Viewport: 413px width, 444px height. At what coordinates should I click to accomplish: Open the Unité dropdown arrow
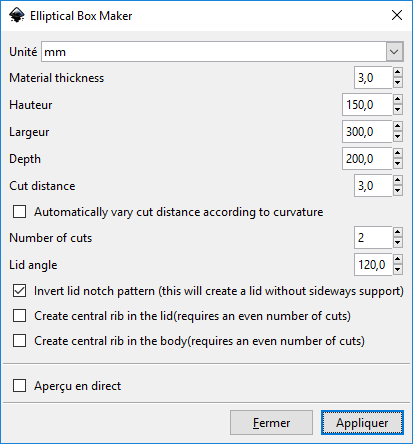click(394, 52)
